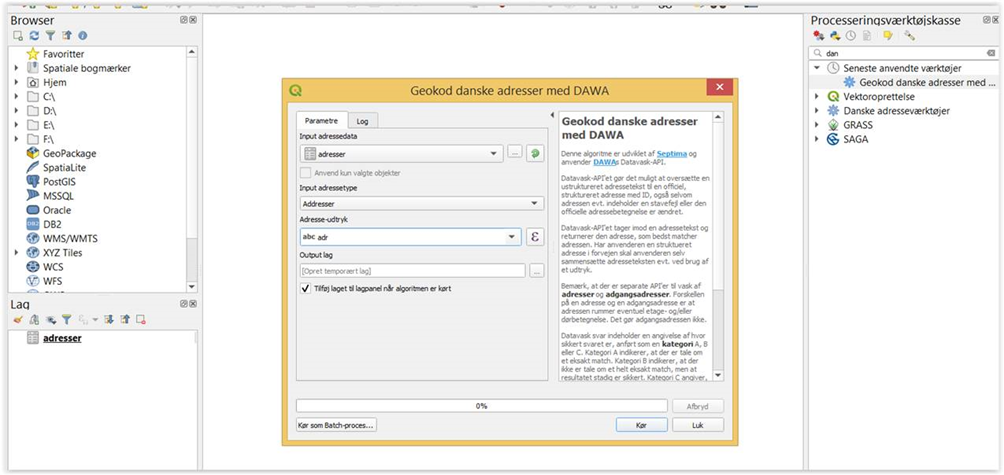Expand SAGA group in toolbox
This screenshot has width=1004, height=475.
click(817, 139)
